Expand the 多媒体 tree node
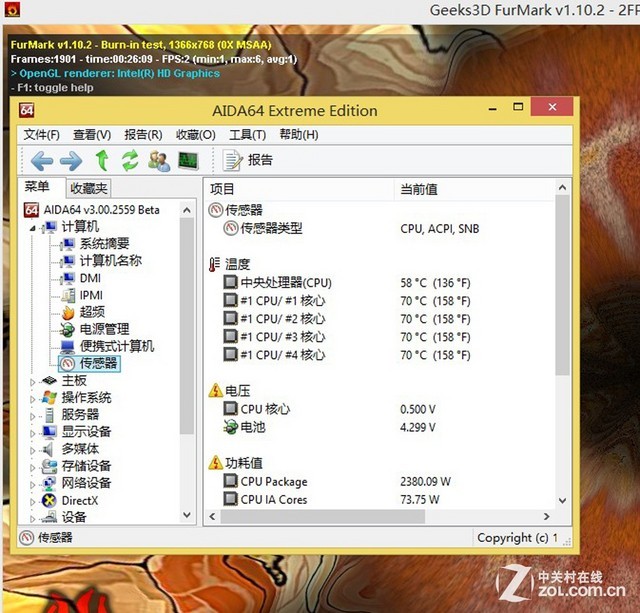Image resolution: width=640 pixels, height=613 pixels. [x=33, y=451]
